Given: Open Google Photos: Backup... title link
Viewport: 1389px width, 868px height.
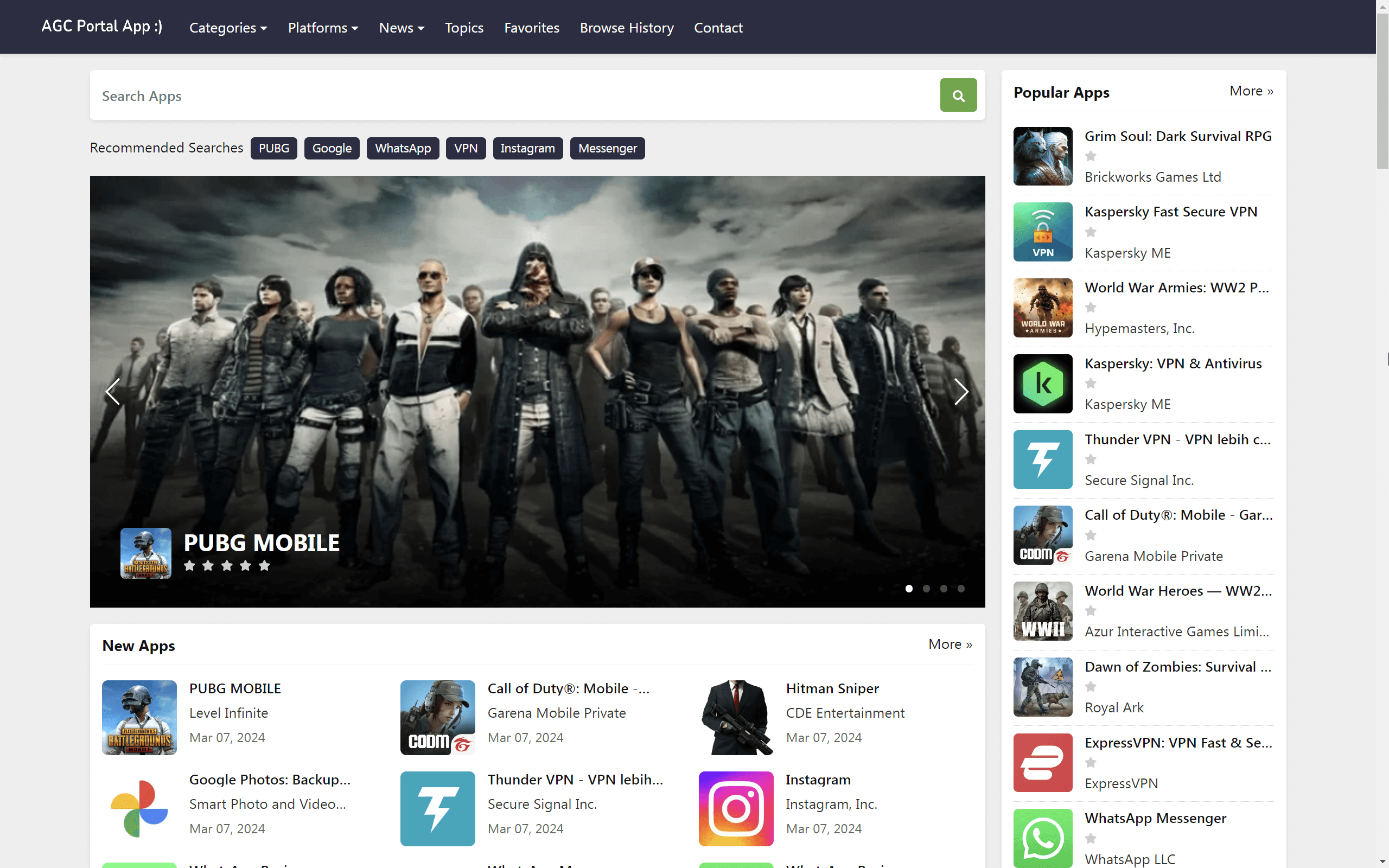Looking at the screenshot, I should pyautogui.click(x=270, y=780).
